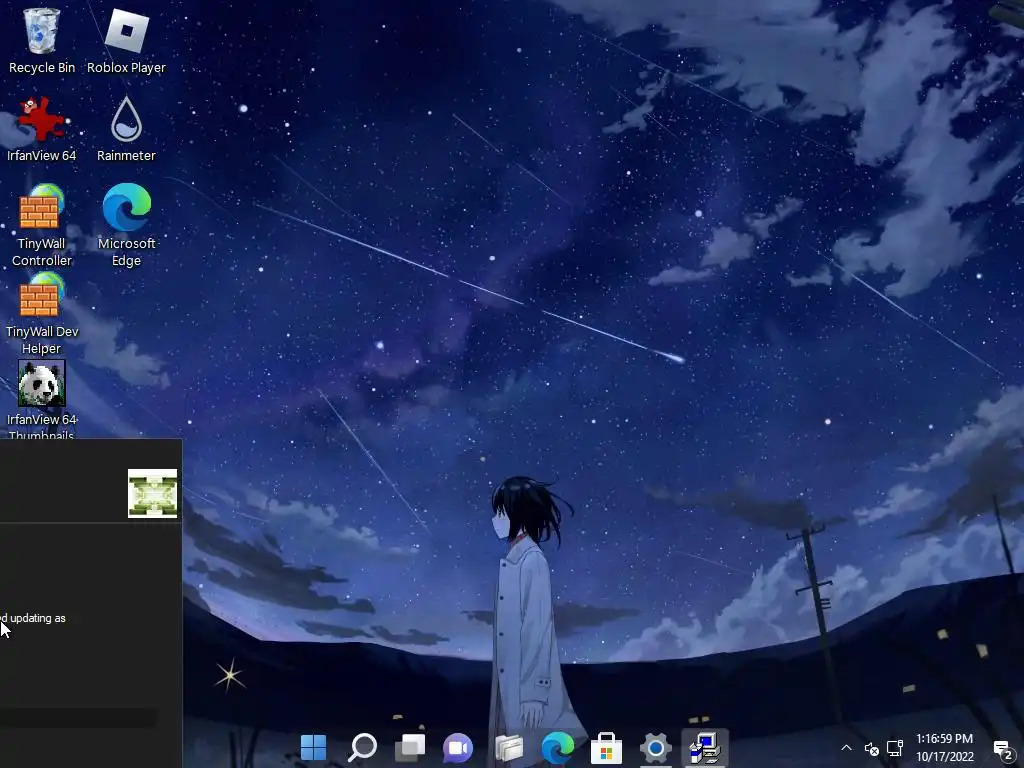Click the green thumbnail in the dark panel
The height and width of the screenshot is (768, 1024).
[x=152, y=493]
